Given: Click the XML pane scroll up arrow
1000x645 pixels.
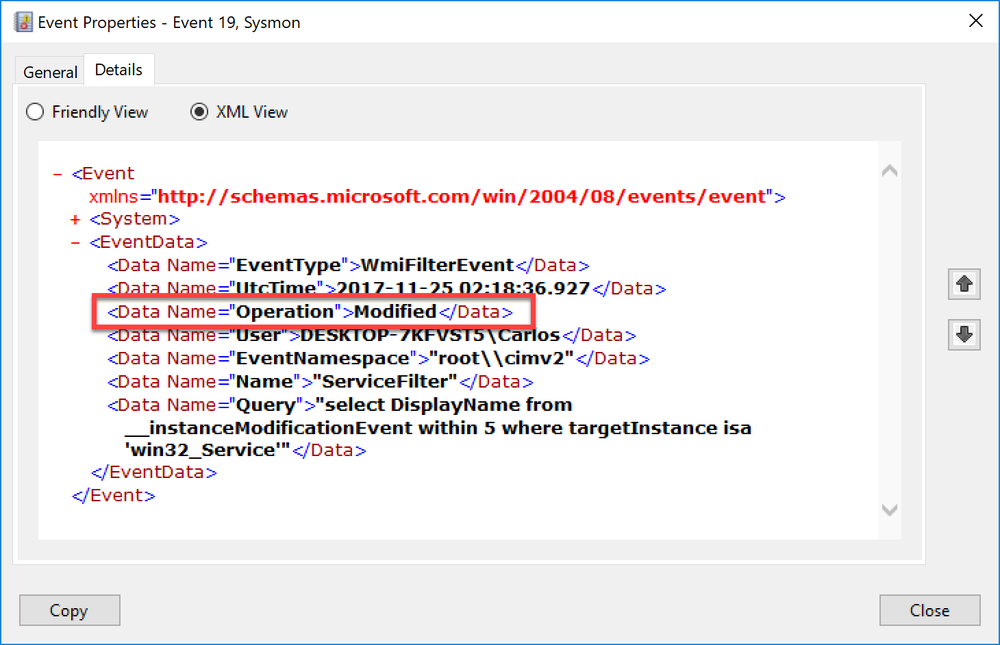Looking at the screenshot, I should pos(890,170).
